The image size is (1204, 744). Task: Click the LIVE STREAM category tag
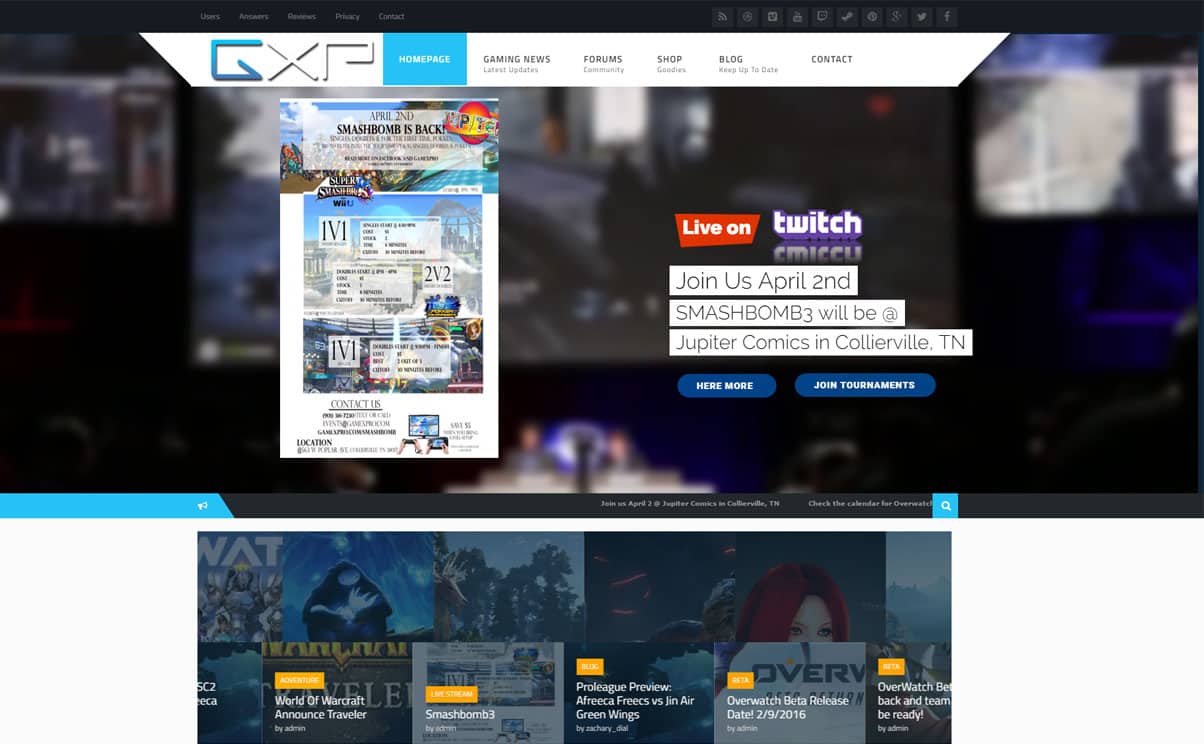tap(451, 694)
